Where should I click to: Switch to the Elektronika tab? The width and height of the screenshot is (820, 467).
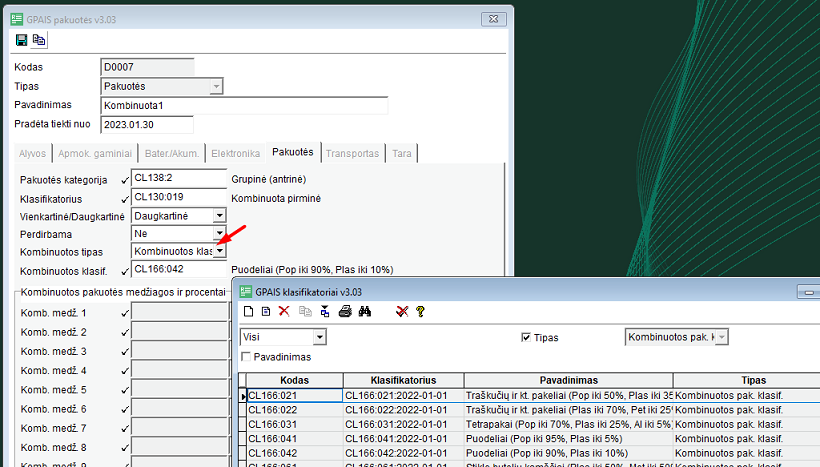[236, 154]
